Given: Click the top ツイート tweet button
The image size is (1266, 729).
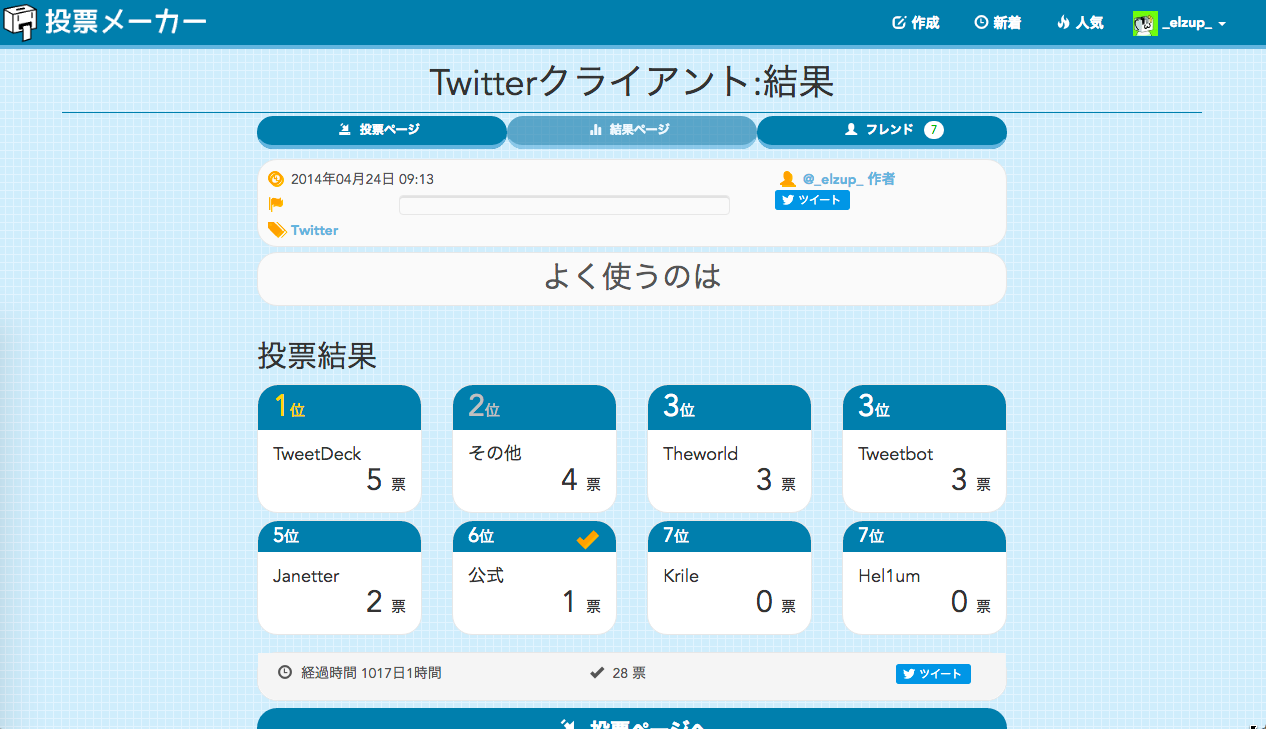Looking at the screenshot, I should coord(812,200).
